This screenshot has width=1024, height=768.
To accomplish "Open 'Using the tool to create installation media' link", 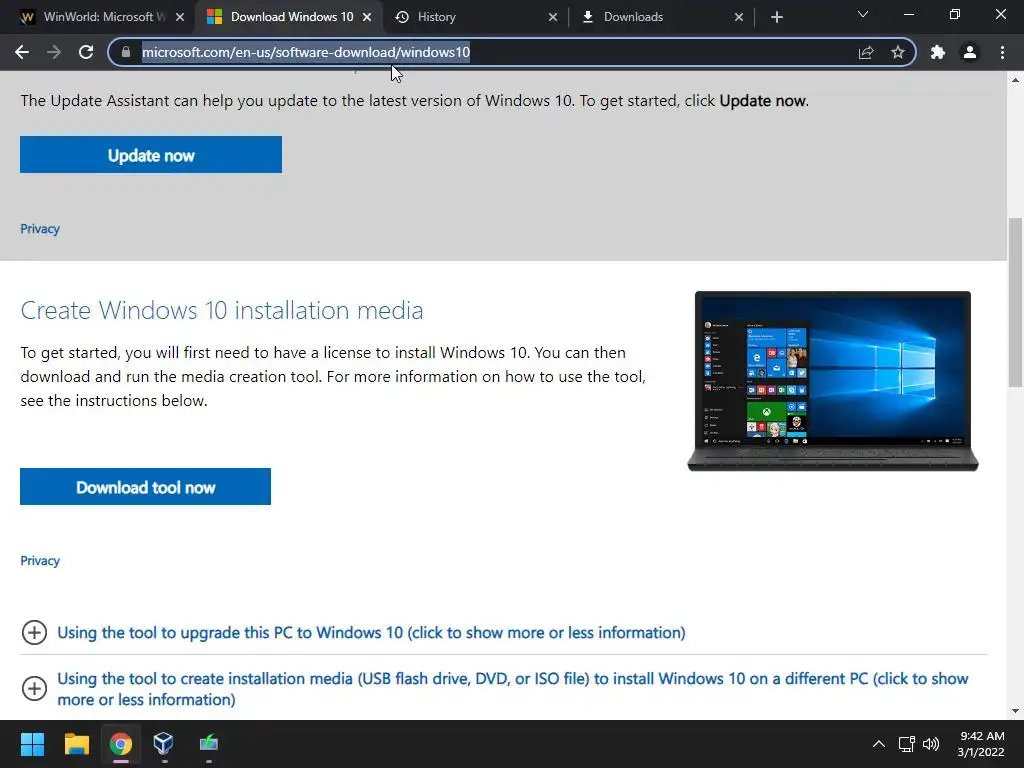I will (x=513, y=689).
